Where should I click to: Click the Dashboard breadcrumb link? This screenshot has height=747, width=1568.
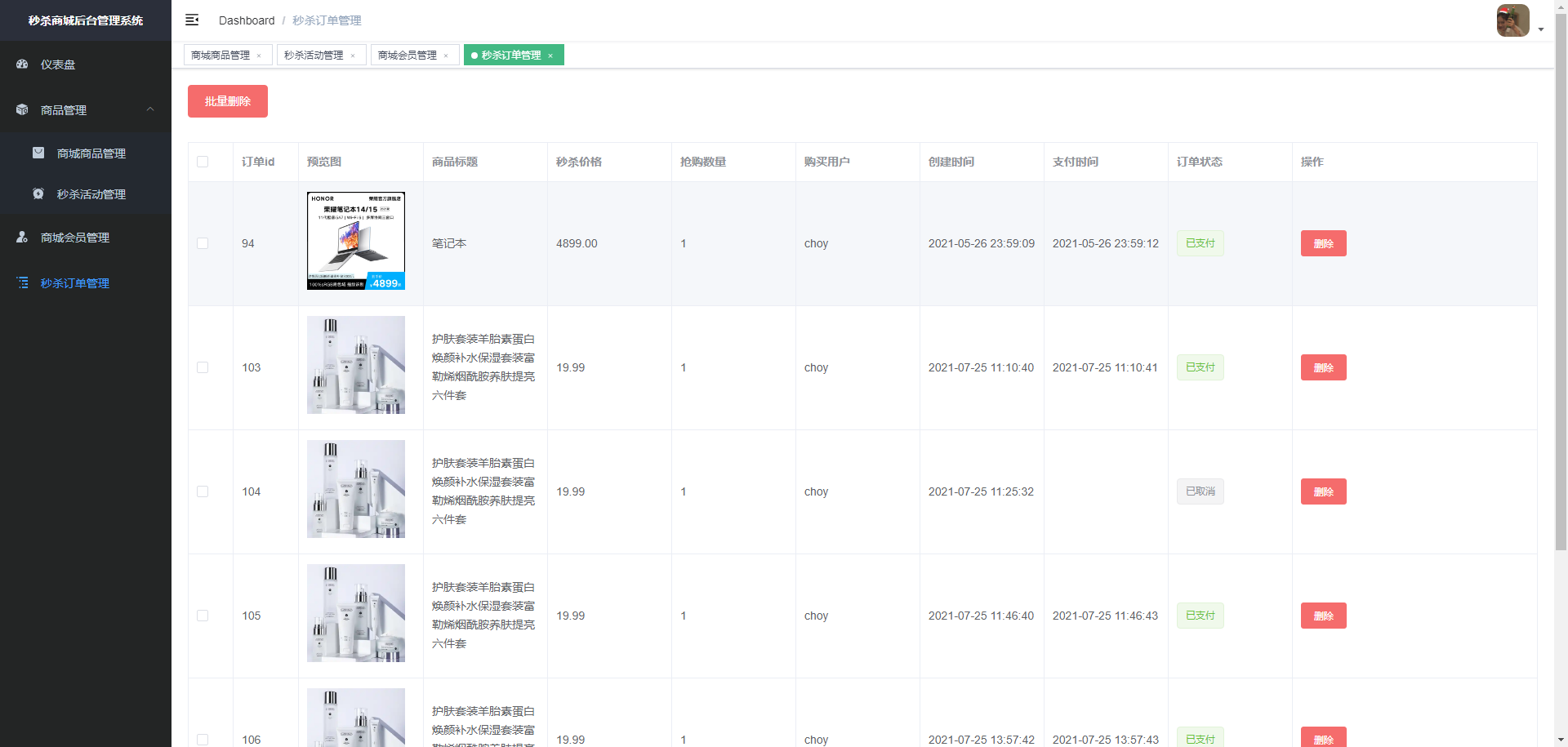(x=247, y=20)
